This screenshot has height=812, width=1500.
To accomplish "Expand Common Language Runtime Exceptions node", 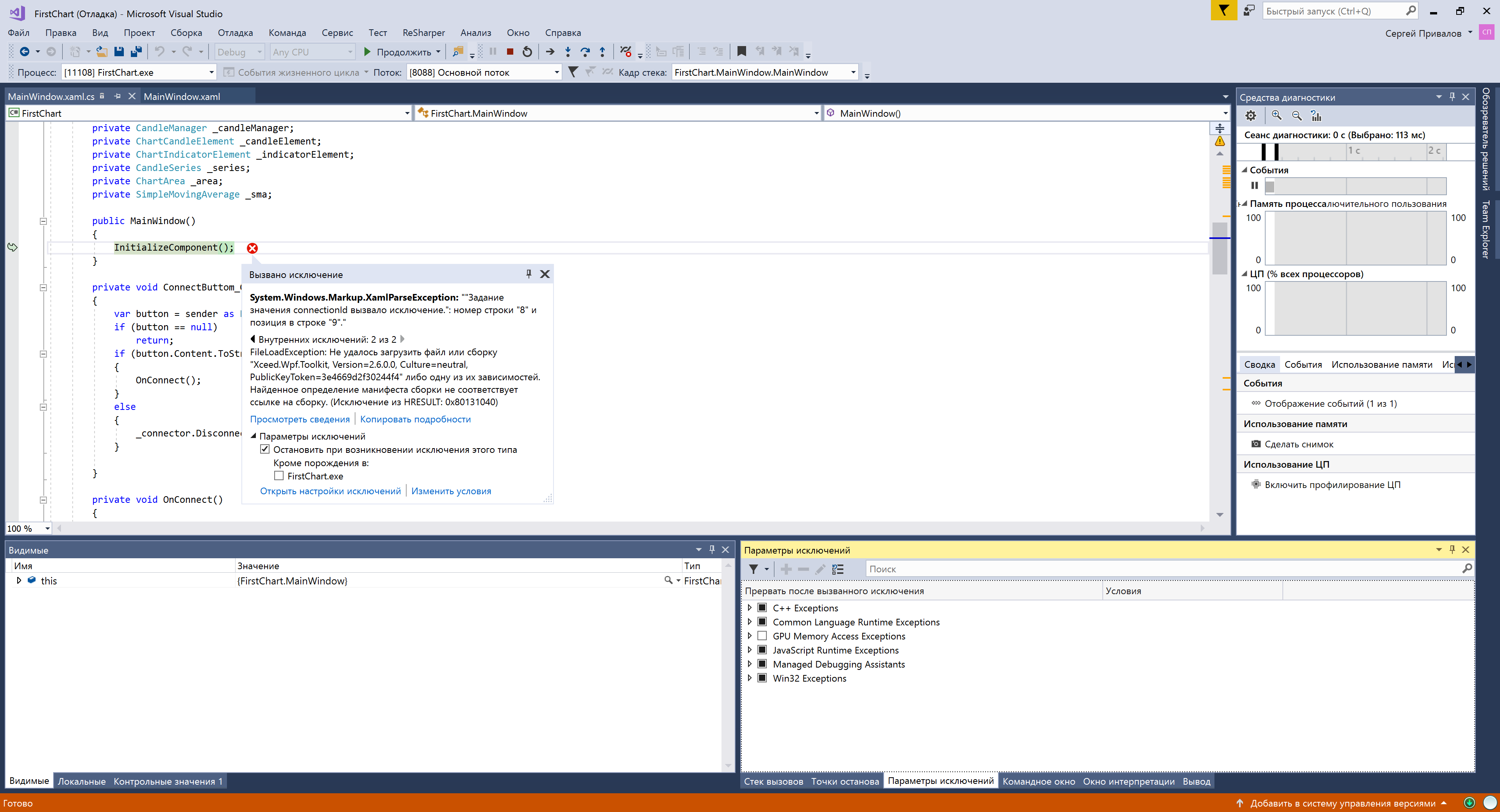I will (750, 621).
